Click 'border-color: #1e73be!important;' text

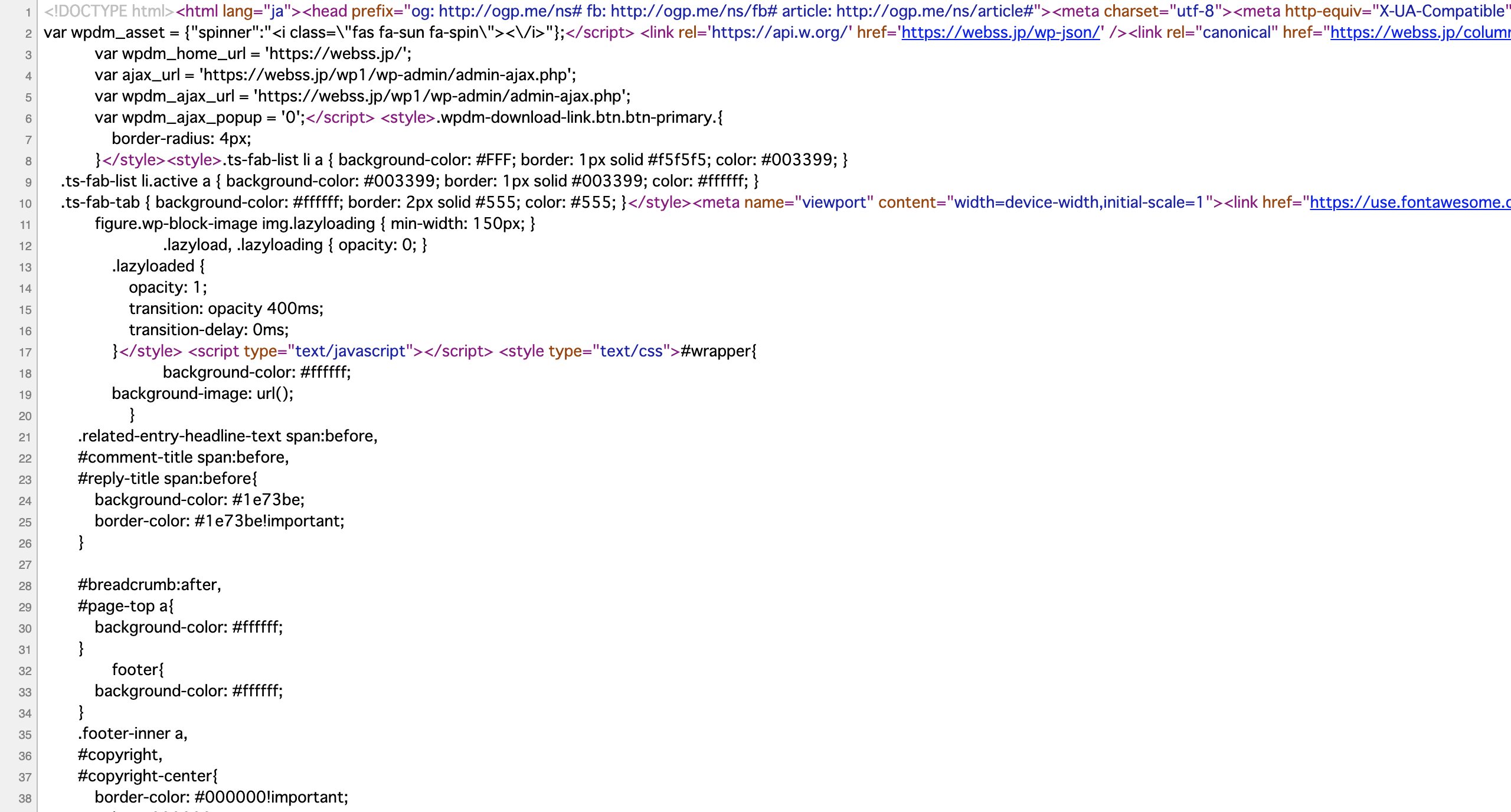coord(220,521)
